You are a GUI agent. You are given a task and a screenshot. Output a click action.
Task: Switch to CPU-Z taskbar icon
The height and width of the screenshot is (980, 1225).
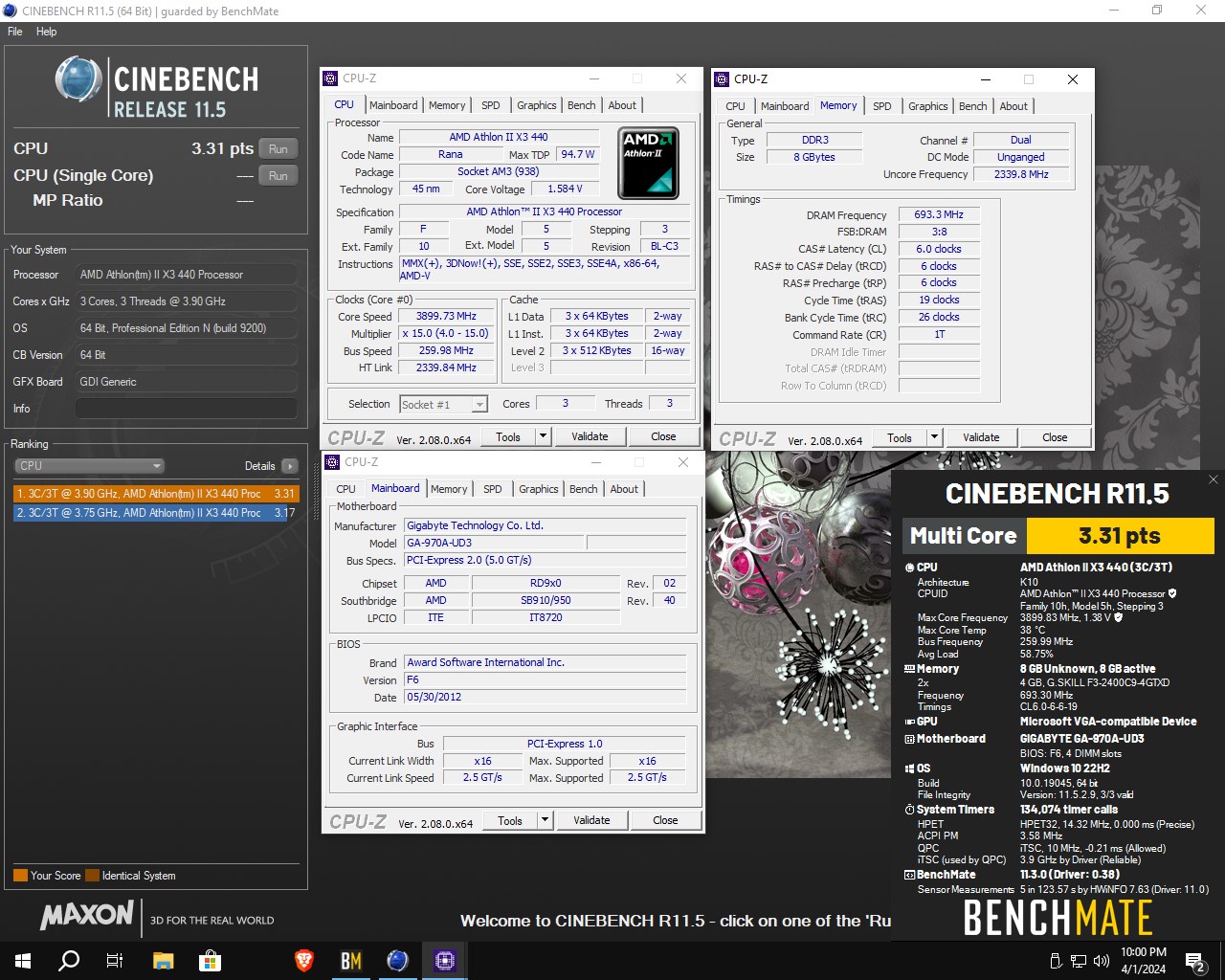(x=445, y=960)
